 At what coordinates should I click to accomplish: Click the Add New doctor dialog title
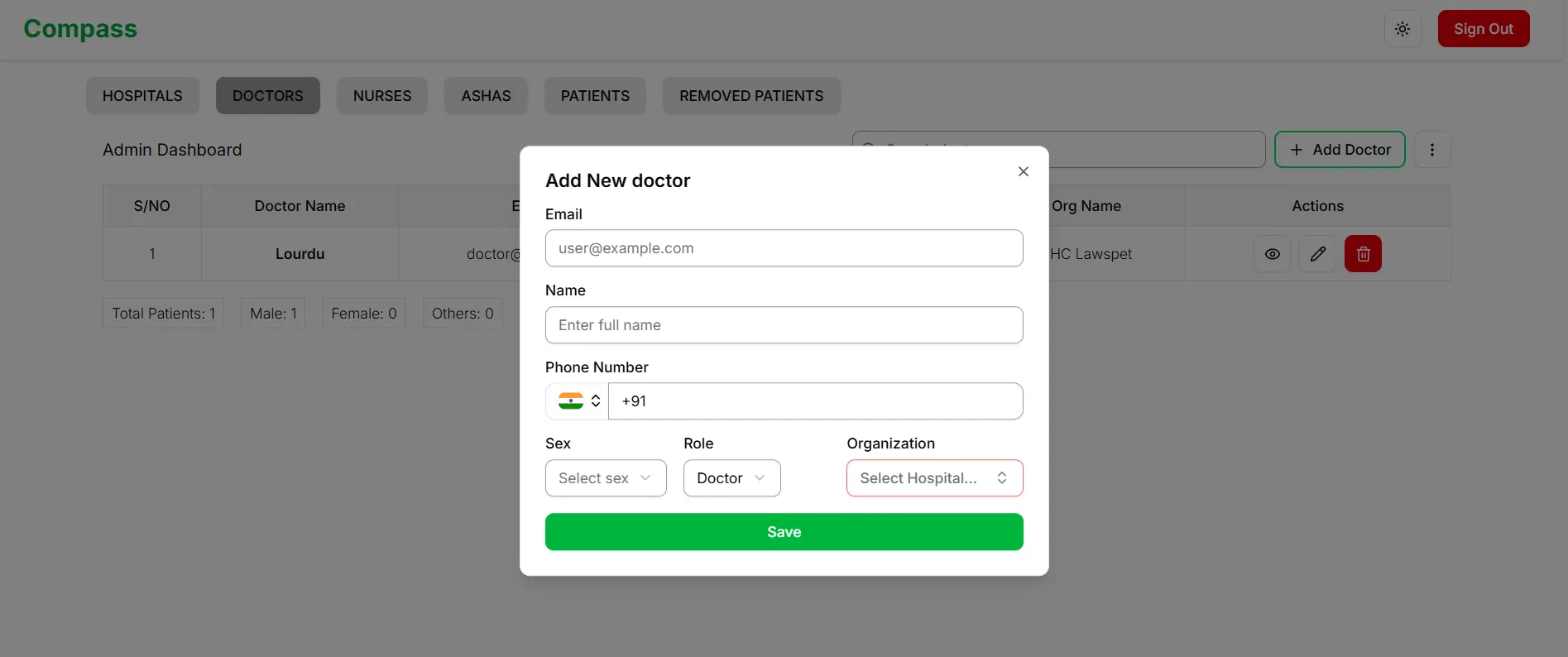(x=618, y=180)
